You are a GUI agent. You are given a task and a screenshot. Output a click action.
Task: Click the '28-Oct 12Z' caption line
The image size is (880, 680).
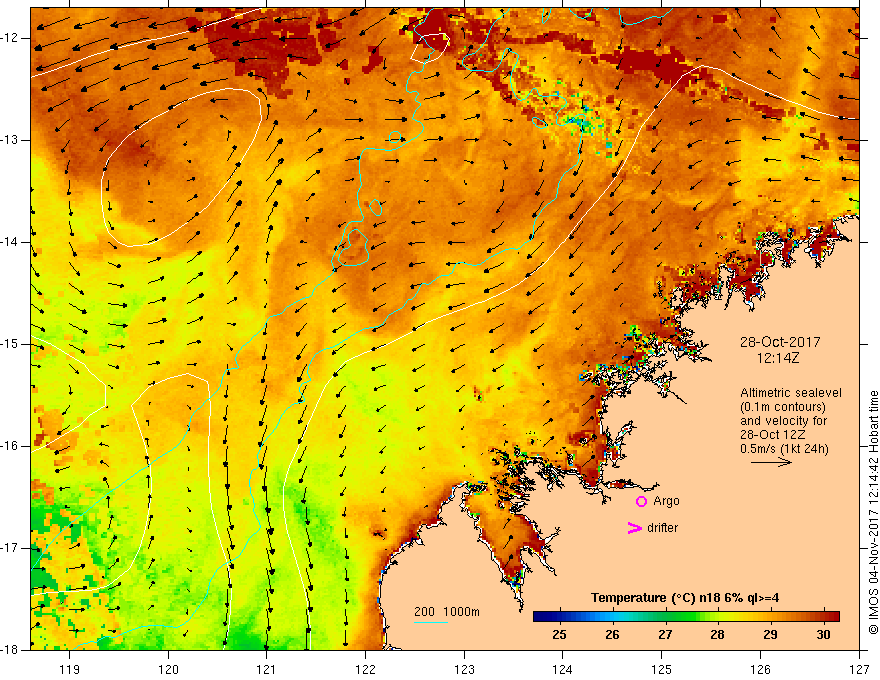point(773,435)
